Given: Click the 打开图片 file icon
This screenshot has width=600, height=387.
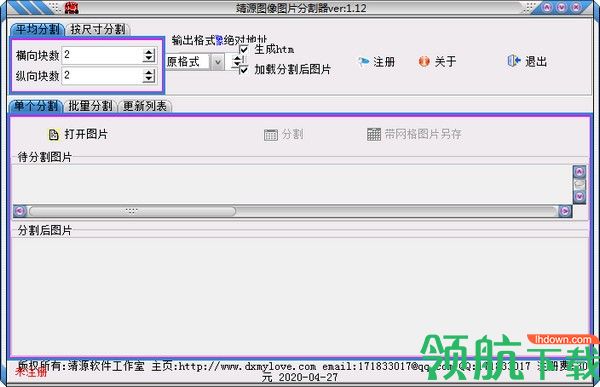Looking at the screenshot, I should pos(53,135).
